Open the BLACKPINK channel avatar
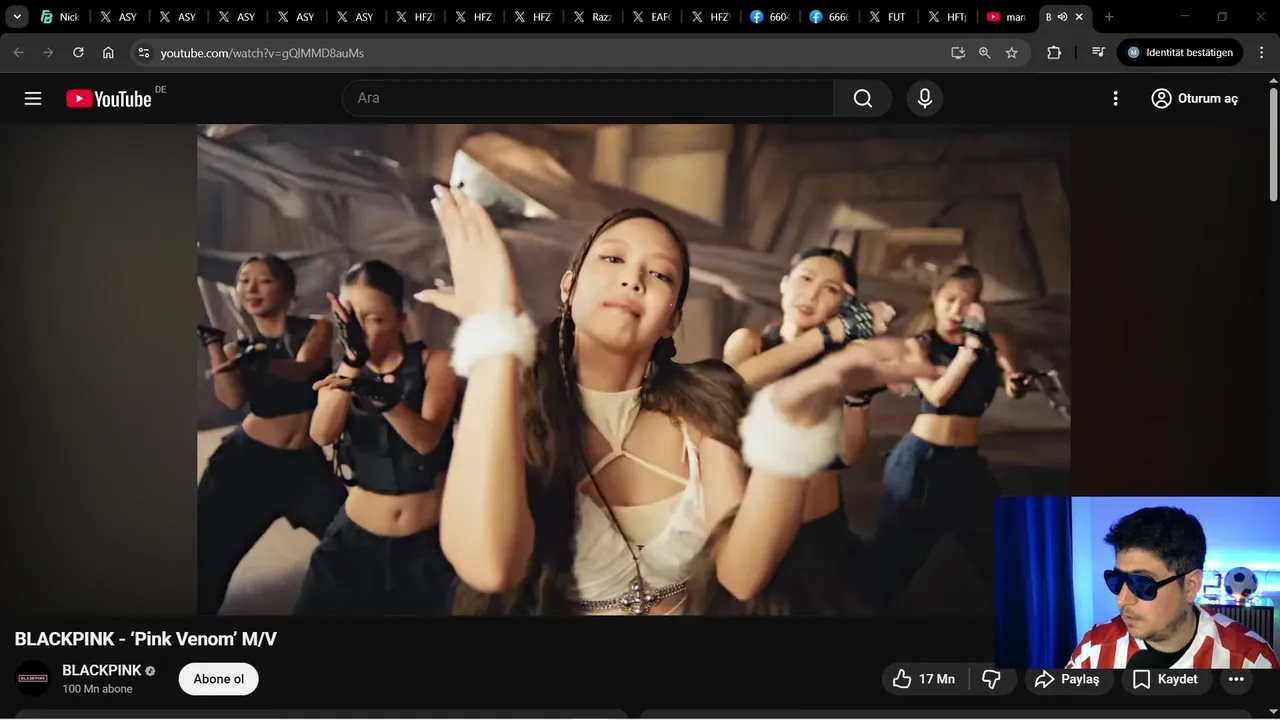The height and width of the screenshot is (720, 1280). [33, 678]
